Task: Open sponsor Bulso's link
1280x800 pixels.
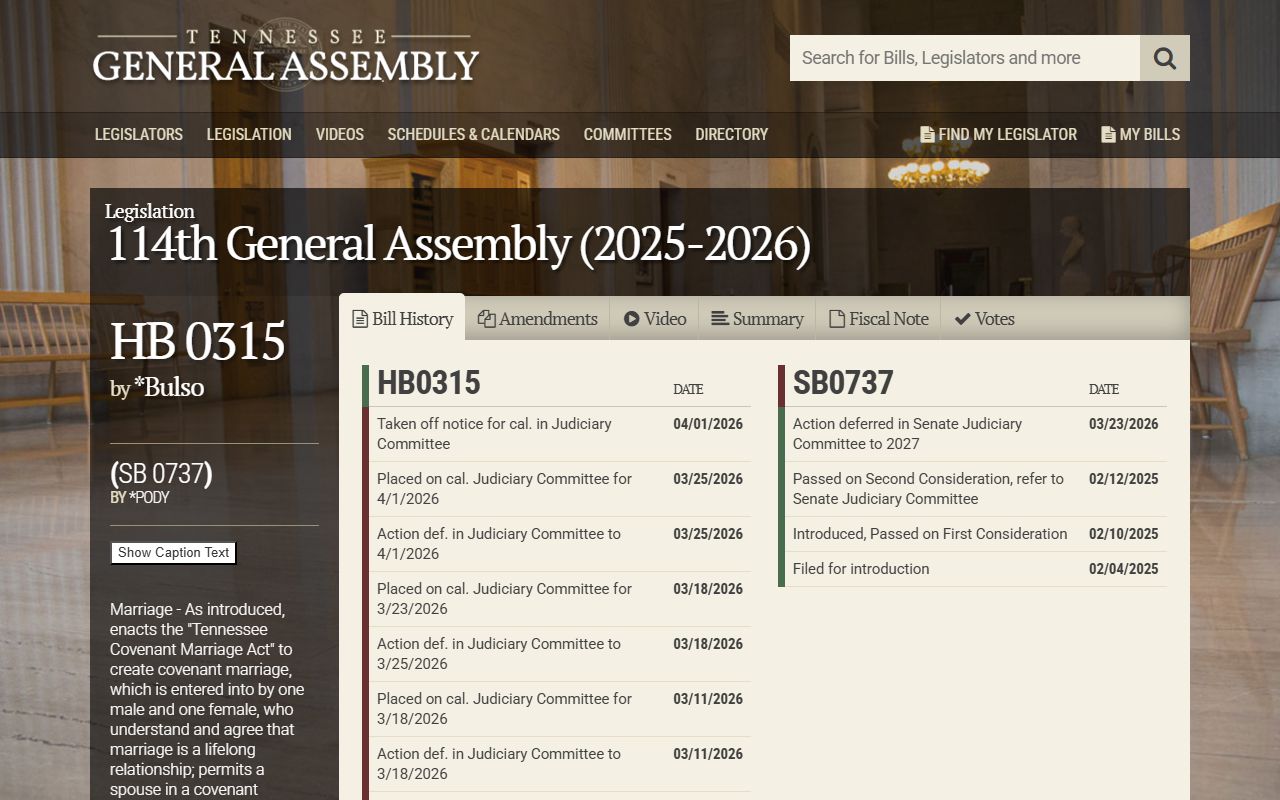Action: click(x=169, y=387)
